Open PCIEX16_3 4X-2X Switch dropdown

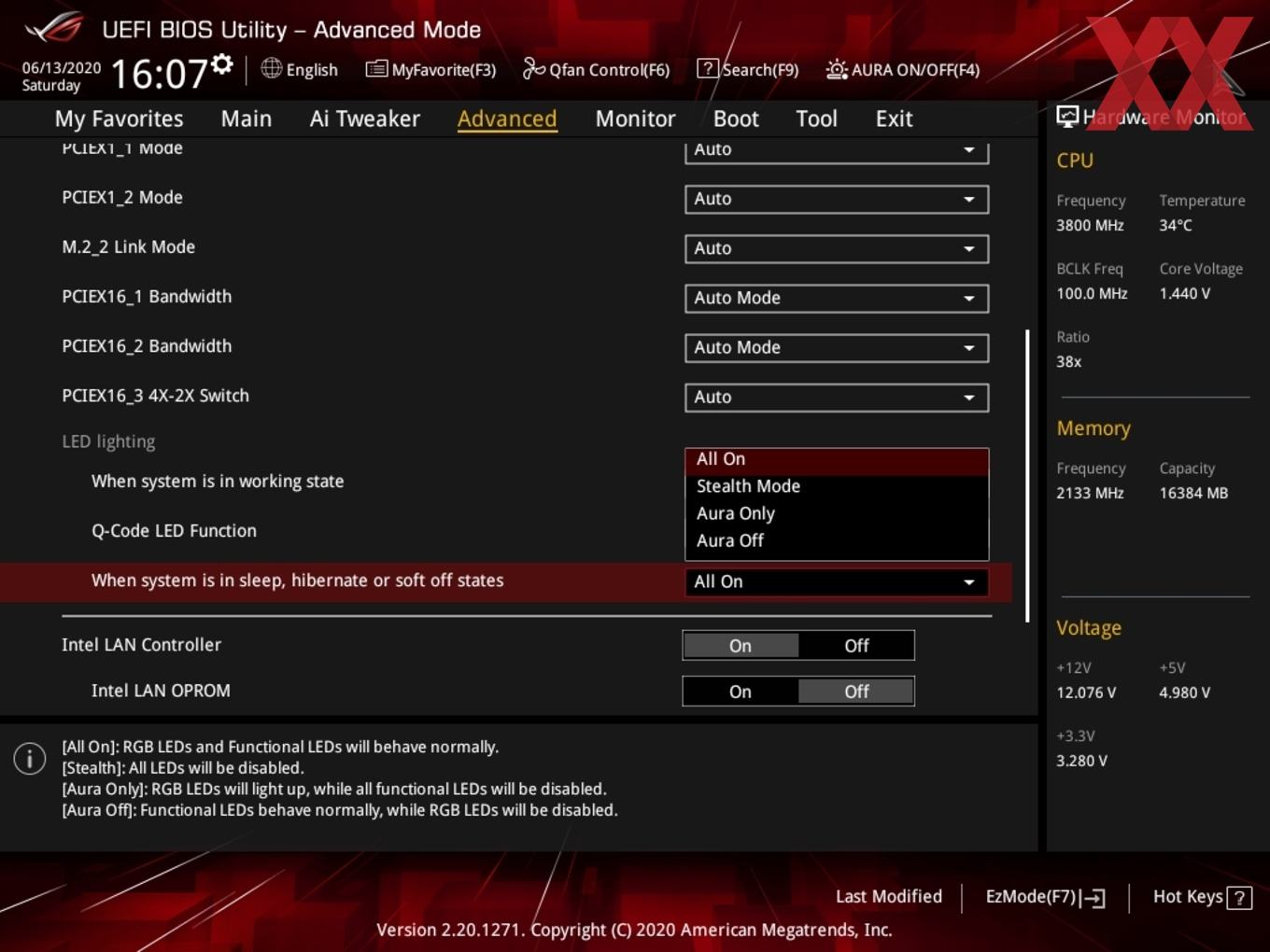(837, 397)
